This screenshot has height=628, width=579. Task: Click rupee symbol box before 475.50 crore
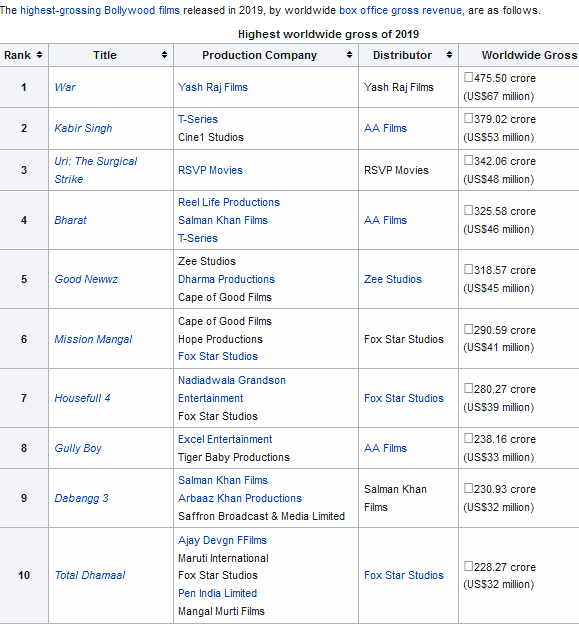(x=468, y=77)
